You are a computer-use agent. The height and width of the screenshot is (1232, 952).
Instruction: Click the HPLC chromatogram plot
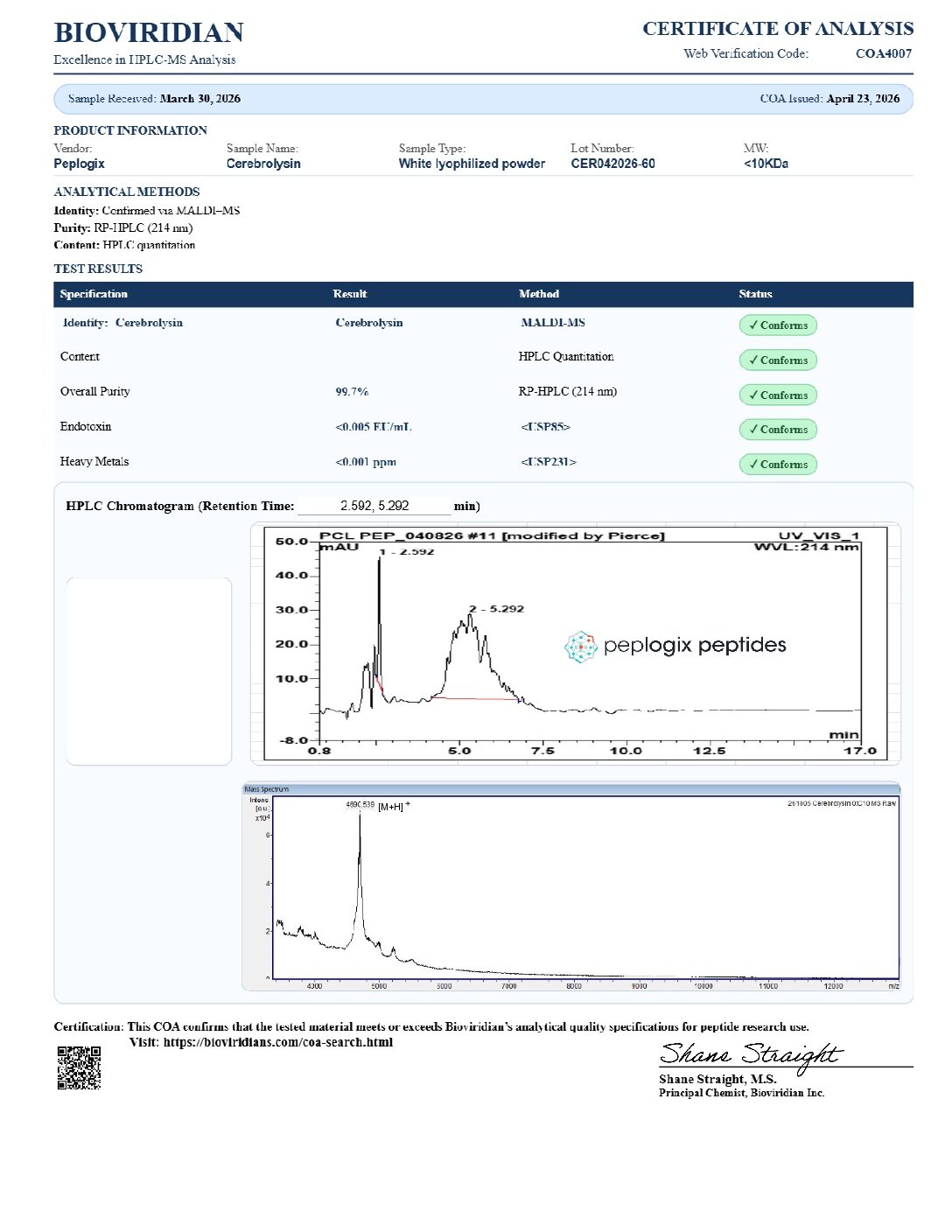pyautogui.click(x=576, y=643)
